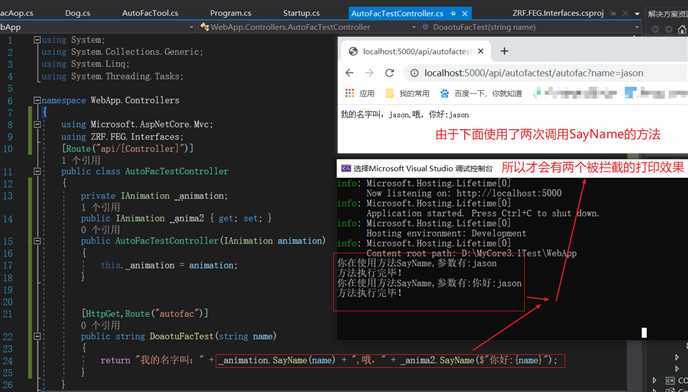This screenshot has width=688, height=392.
Task: Open the acAop.cs tab
Action: tap(17, 13)
